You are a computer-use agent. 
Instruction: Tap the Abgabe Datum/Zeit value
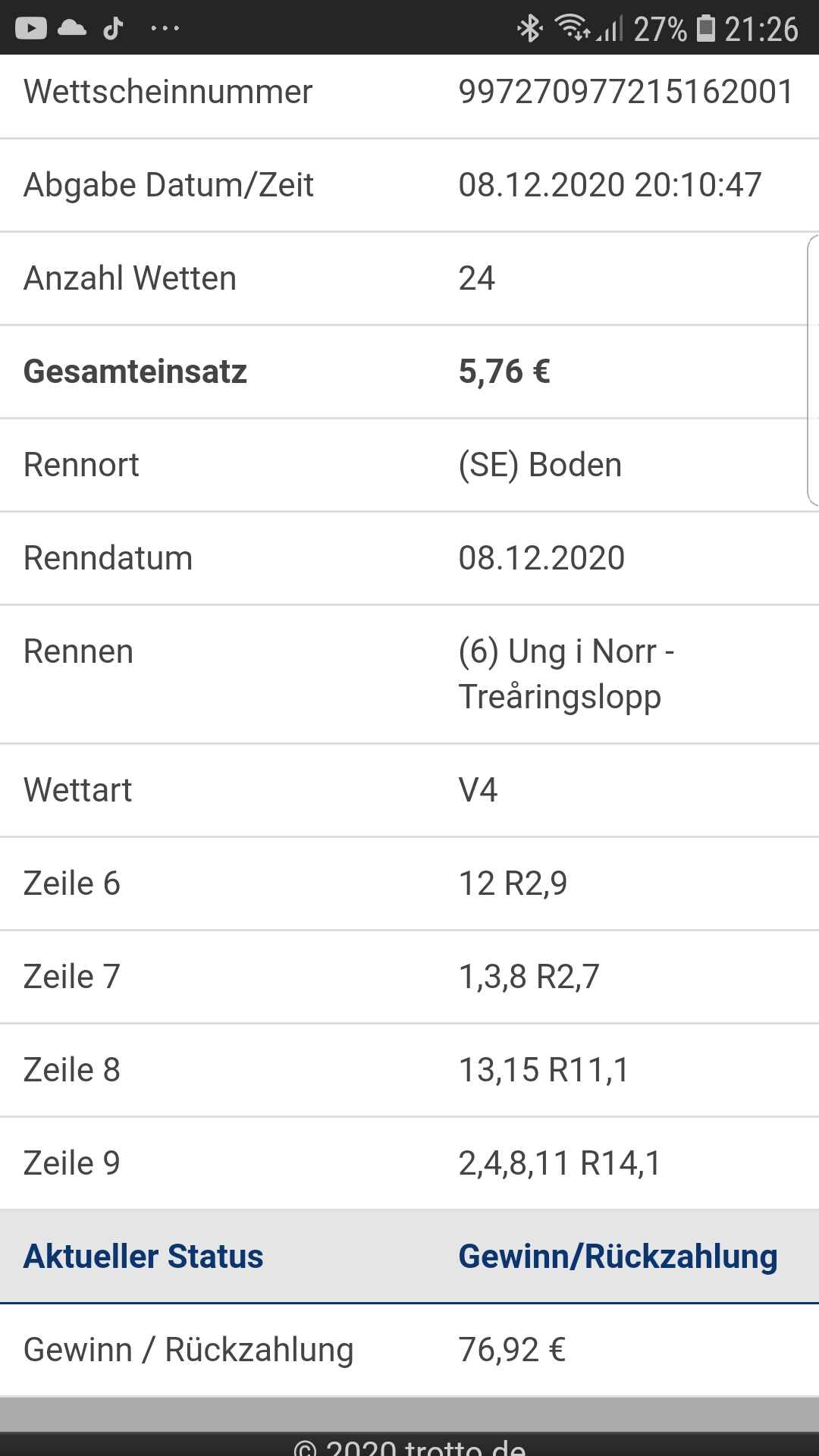tap(610, 185)
